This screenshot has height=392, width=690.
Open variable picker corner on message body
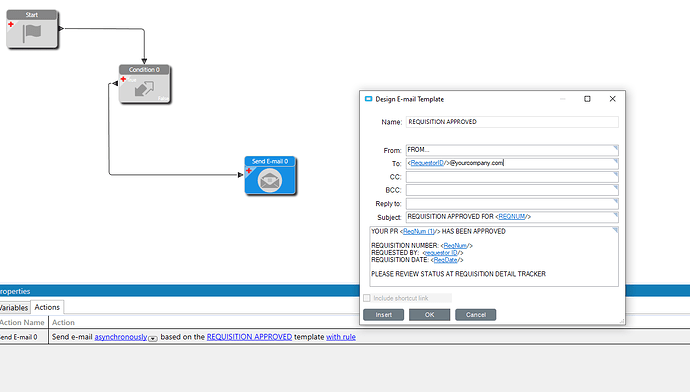(x=615, y=230)
